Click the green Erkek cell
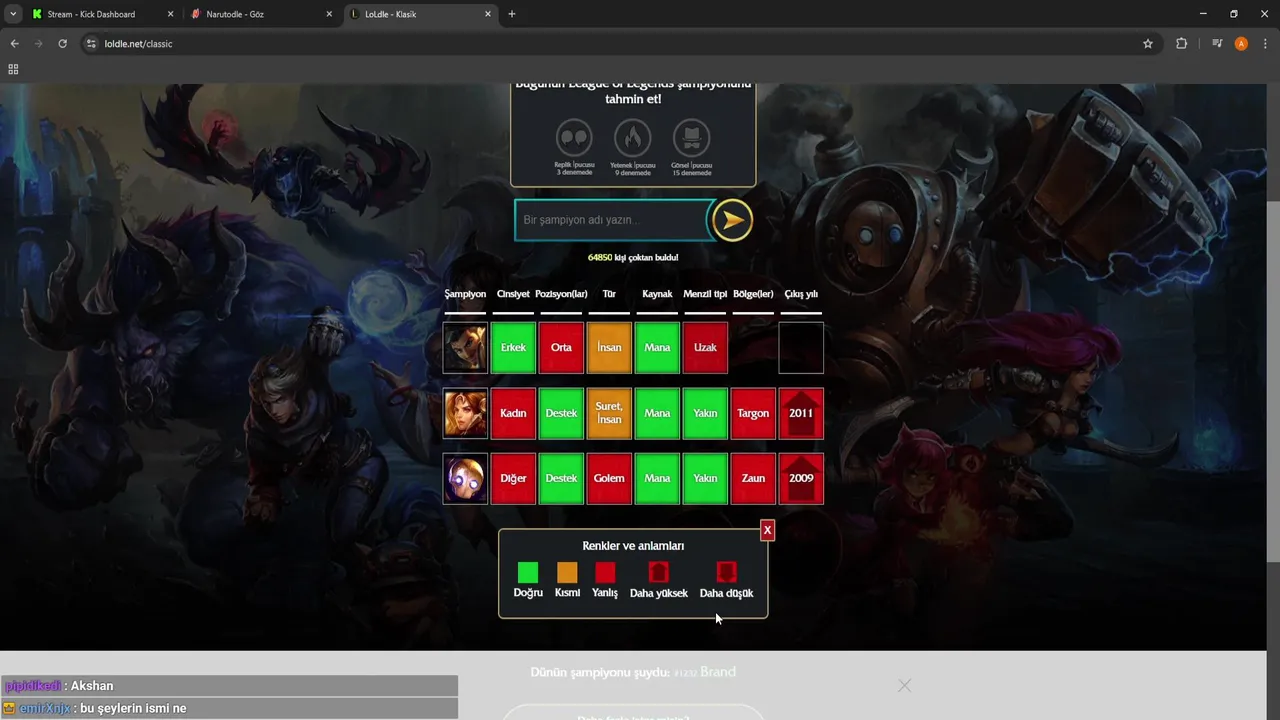The width and height of the screenshot is (1280, 720). pos(513,348)
